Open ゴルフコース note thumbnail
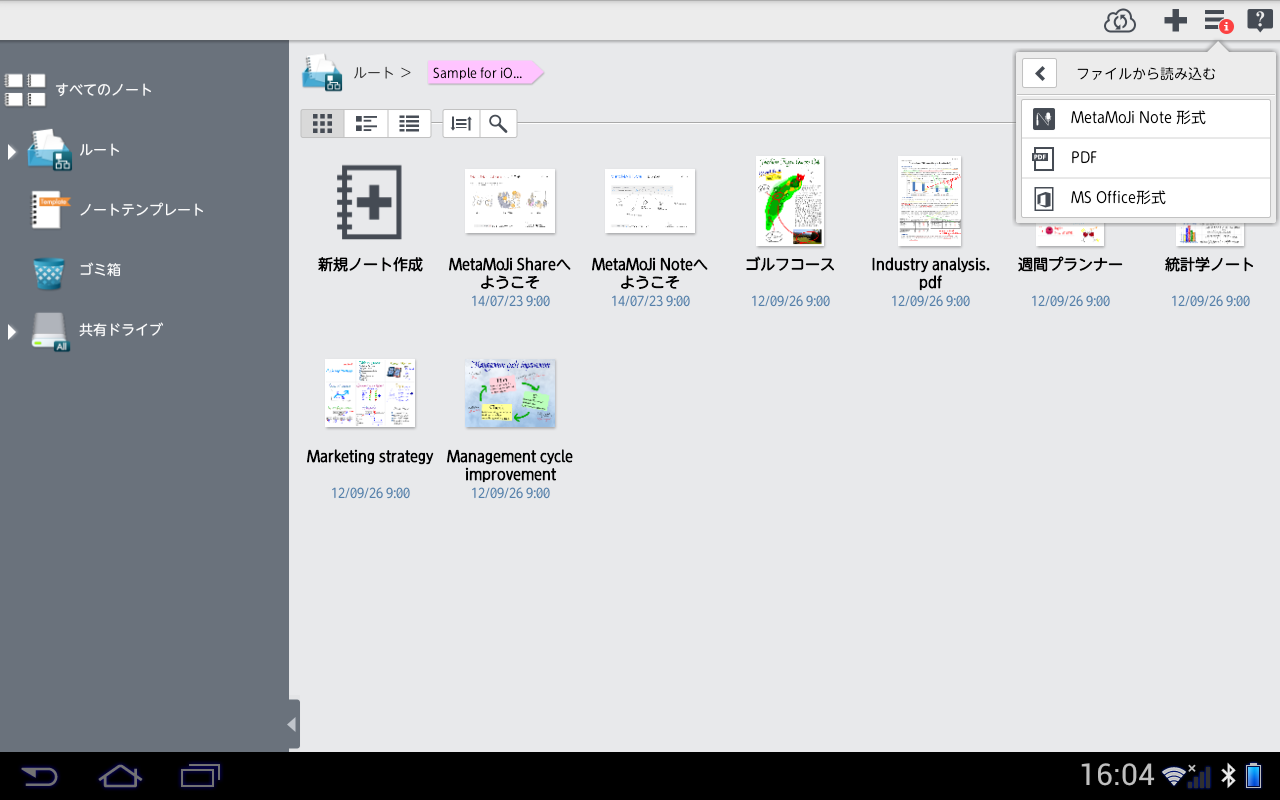 [x=790, y=201]
